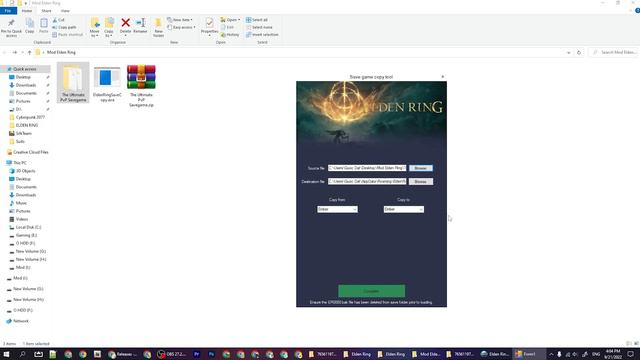This screenshot has height=360, width=640.
Task: Open the Task View taskbar icon
Action: click(38, 354)
